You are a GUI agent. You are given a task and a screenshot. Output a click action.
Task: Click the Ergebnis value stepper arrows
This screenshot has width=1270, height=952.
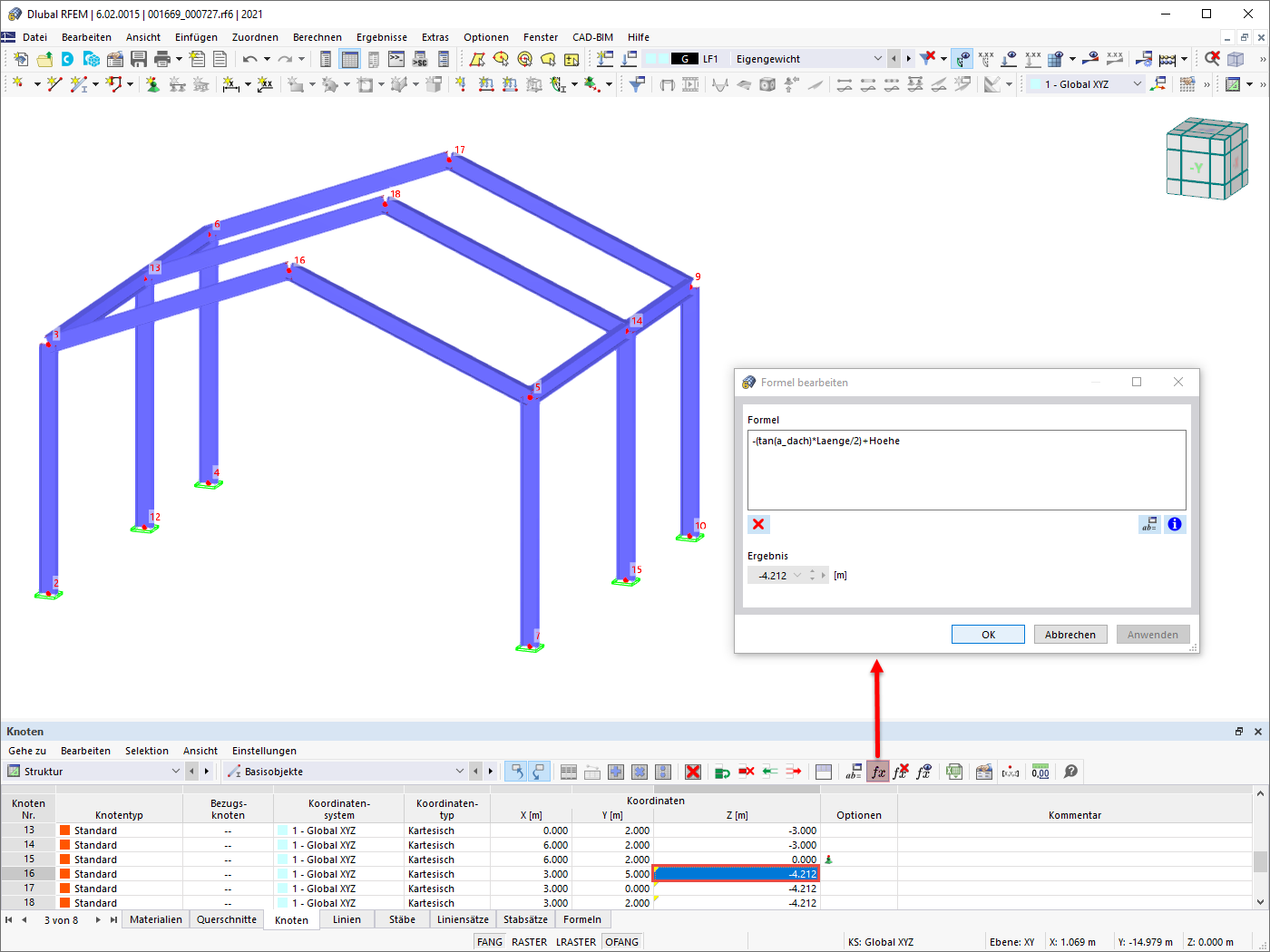812,576
